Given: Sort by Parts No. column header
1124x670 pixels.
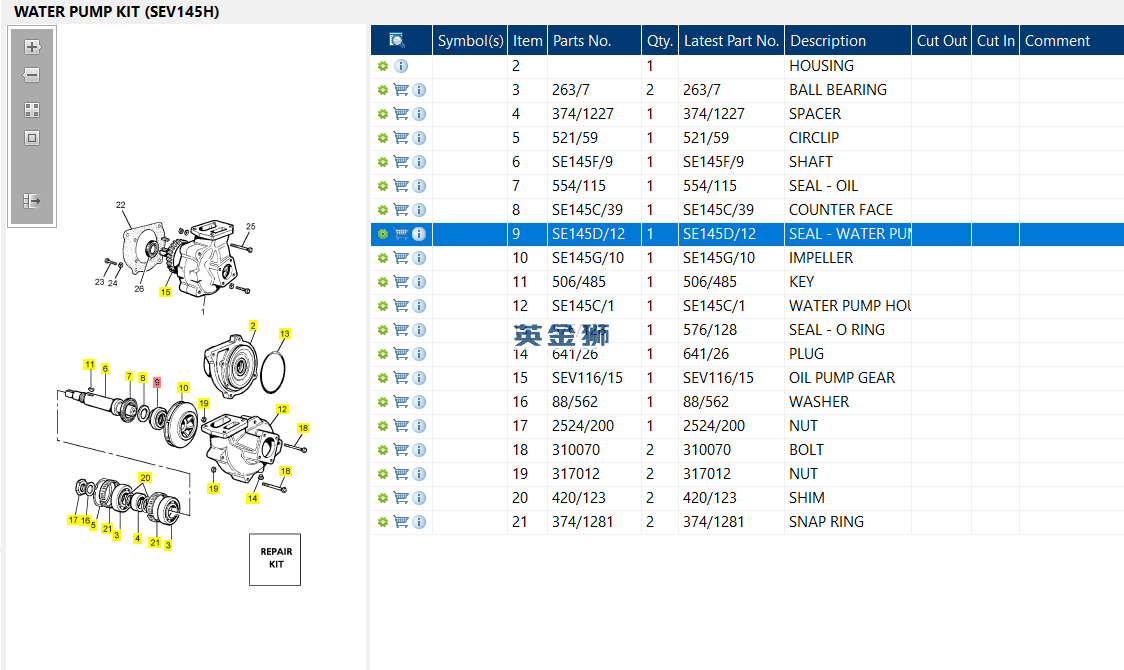Looking at the screenshot, I should (x=594, y=41).
